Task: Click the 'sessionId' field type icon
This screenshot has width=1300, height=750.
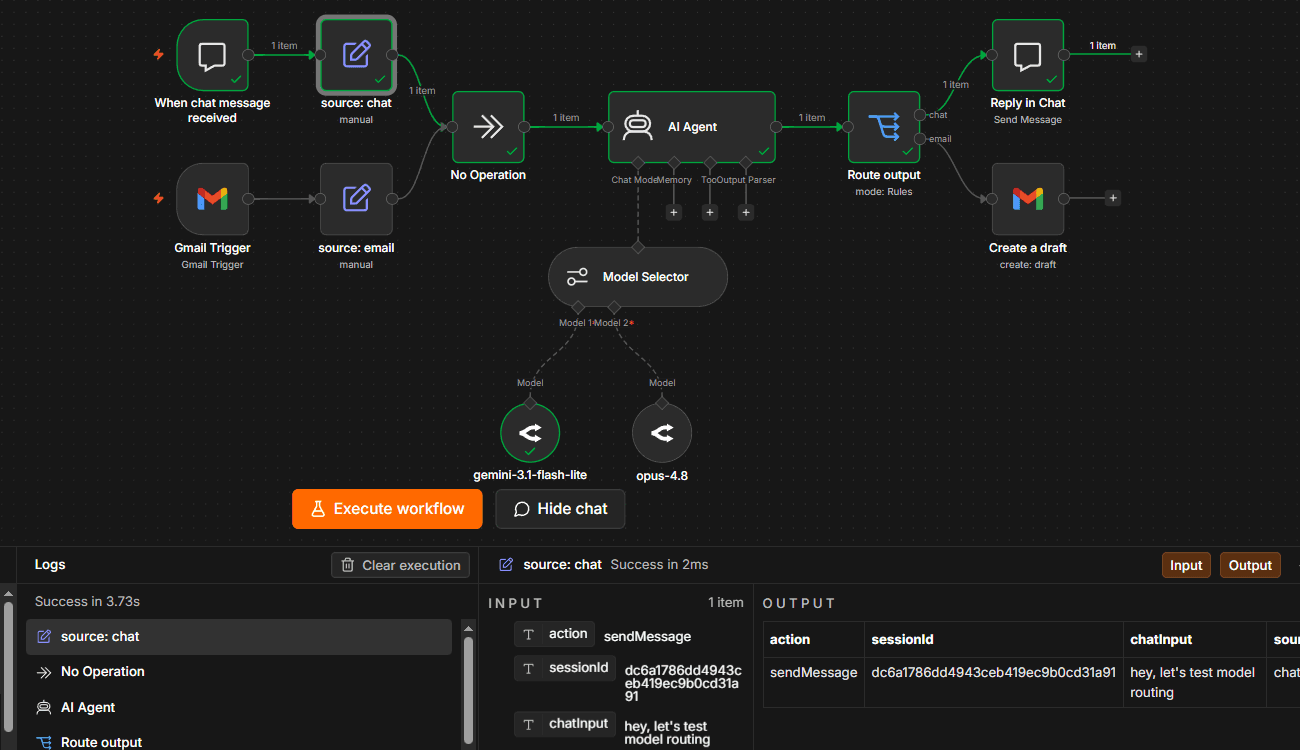Action: coord(528,668)
